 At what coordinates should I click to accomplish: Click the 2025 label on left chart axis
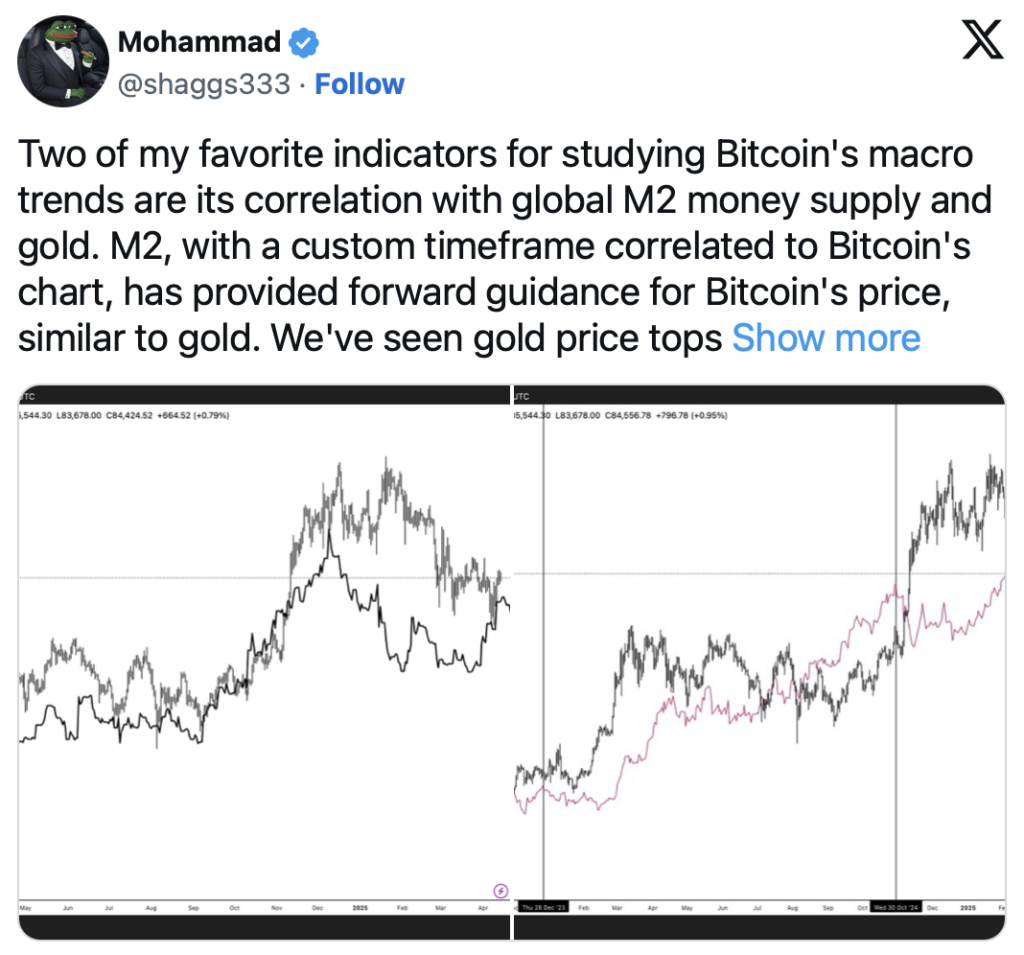[x=360, y=908]
